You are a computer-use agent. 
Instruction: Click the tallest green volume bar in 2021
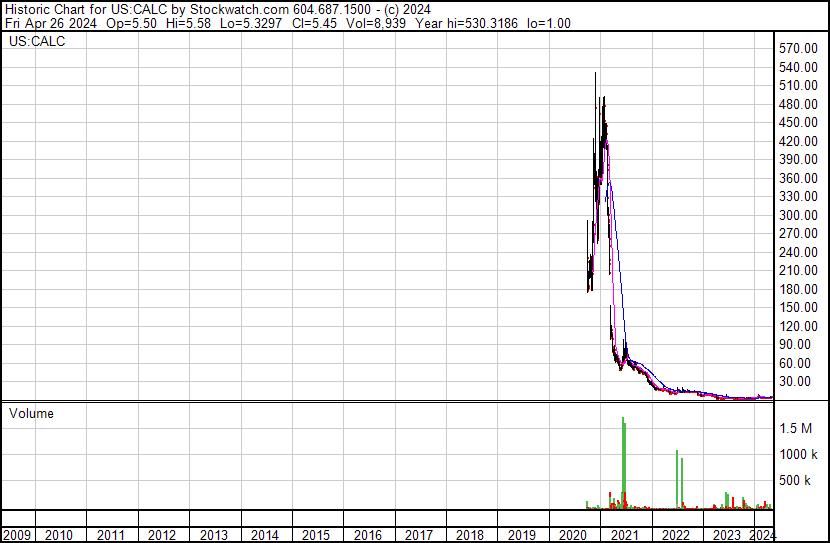click(x=622, y=460)
